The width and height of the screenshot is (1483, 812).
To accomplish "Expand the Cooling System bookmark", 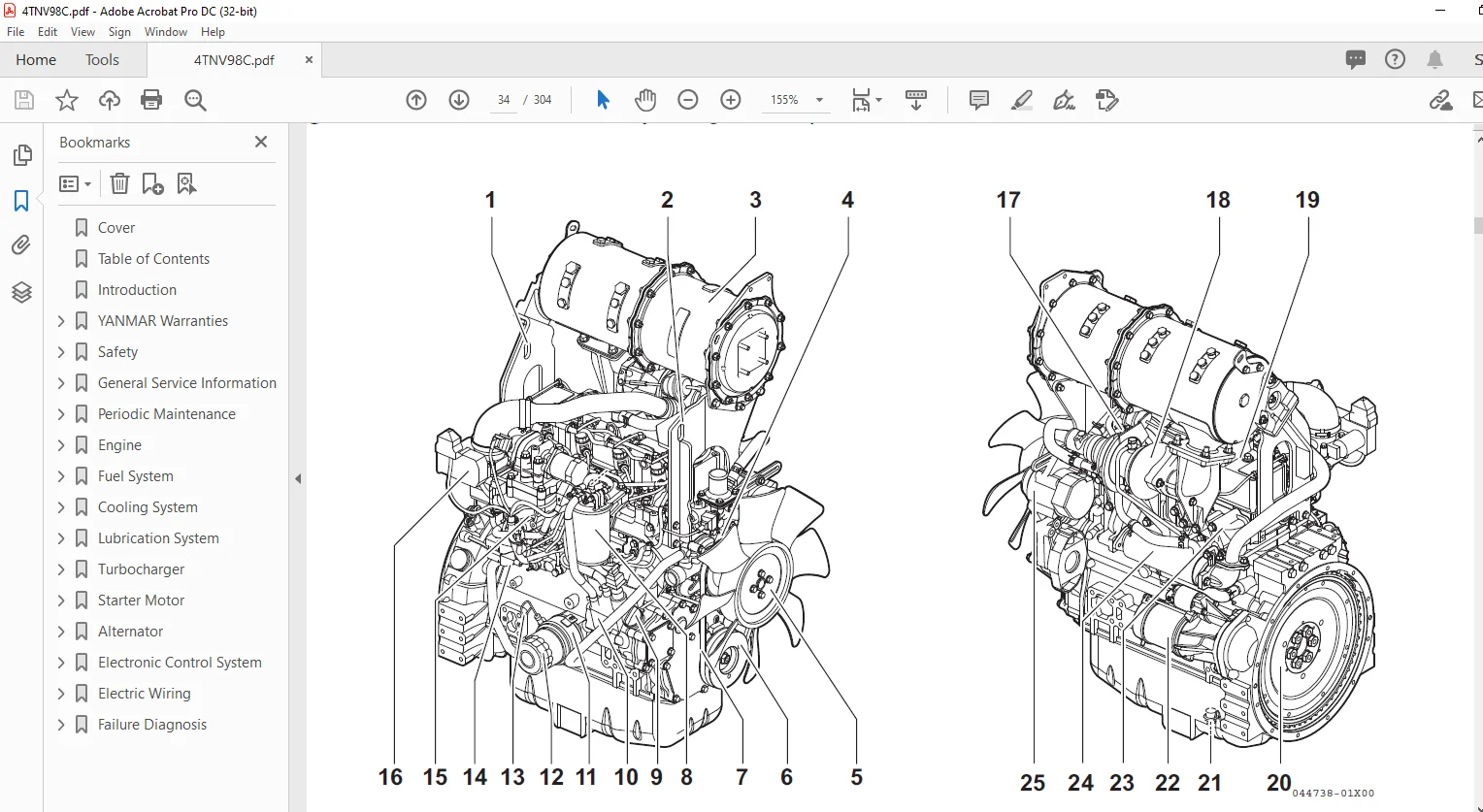I will (x=61, y=507).
